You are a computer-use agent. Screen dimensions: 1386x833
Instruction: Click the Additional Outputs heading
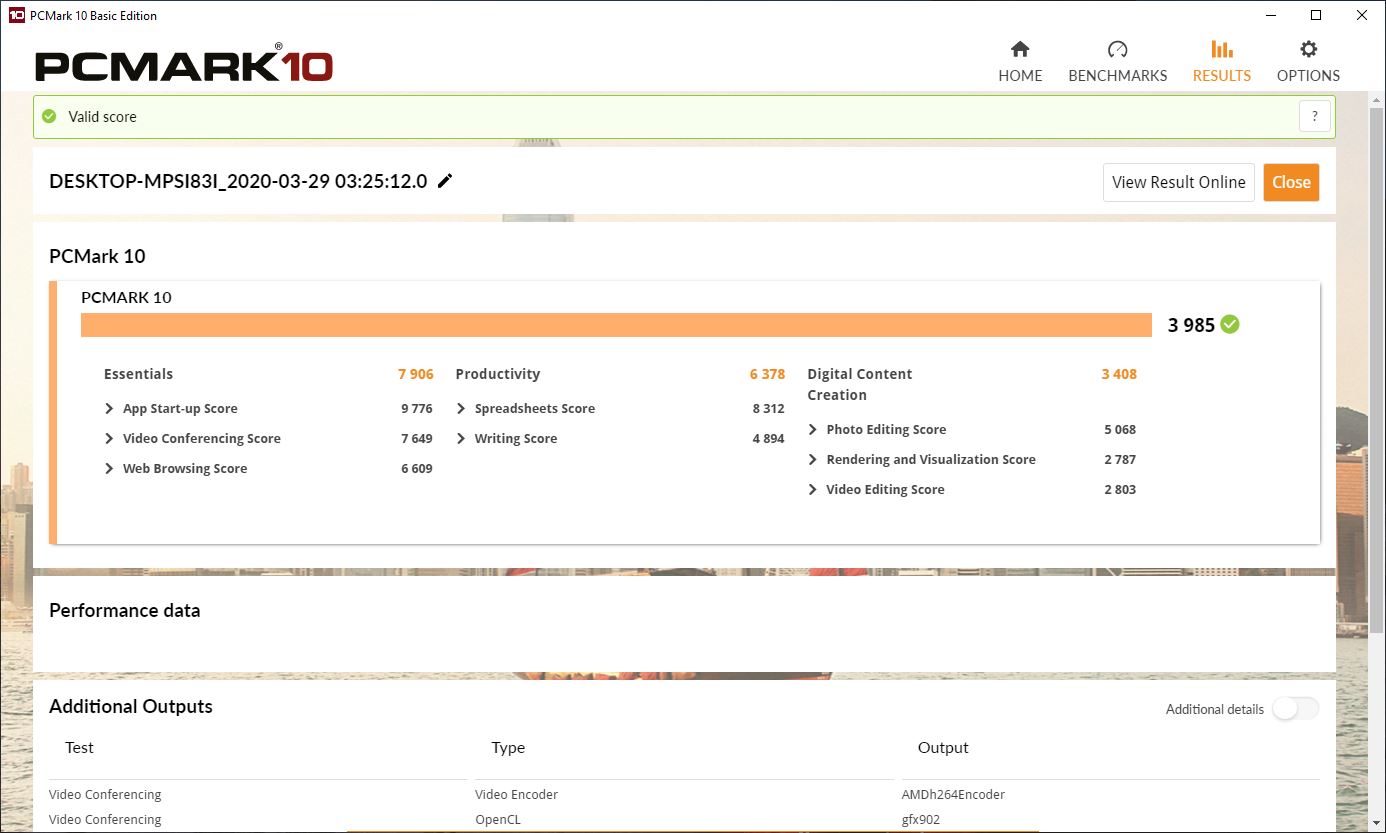[x=131, y=706]
